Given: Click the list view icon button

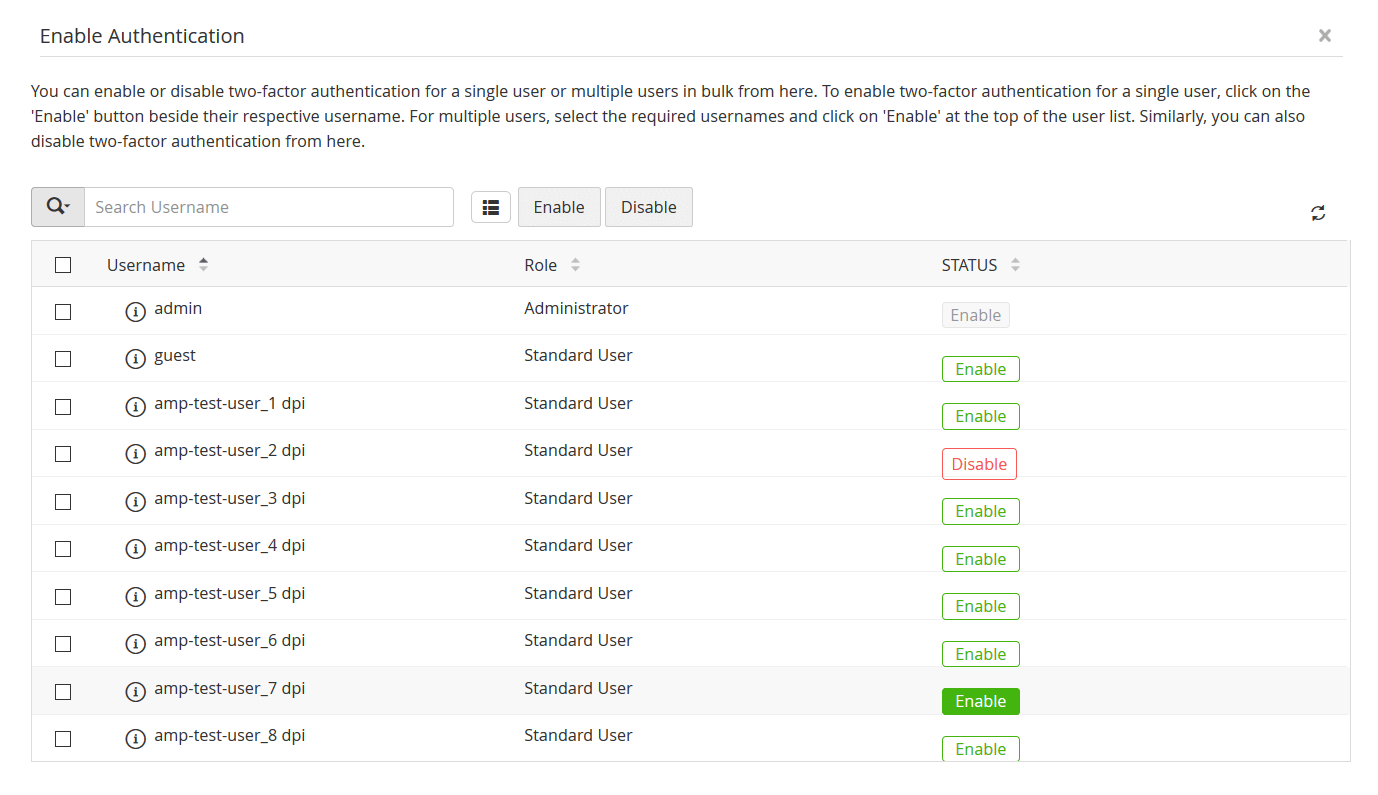Looking at the screenshot, I should 491,207.
